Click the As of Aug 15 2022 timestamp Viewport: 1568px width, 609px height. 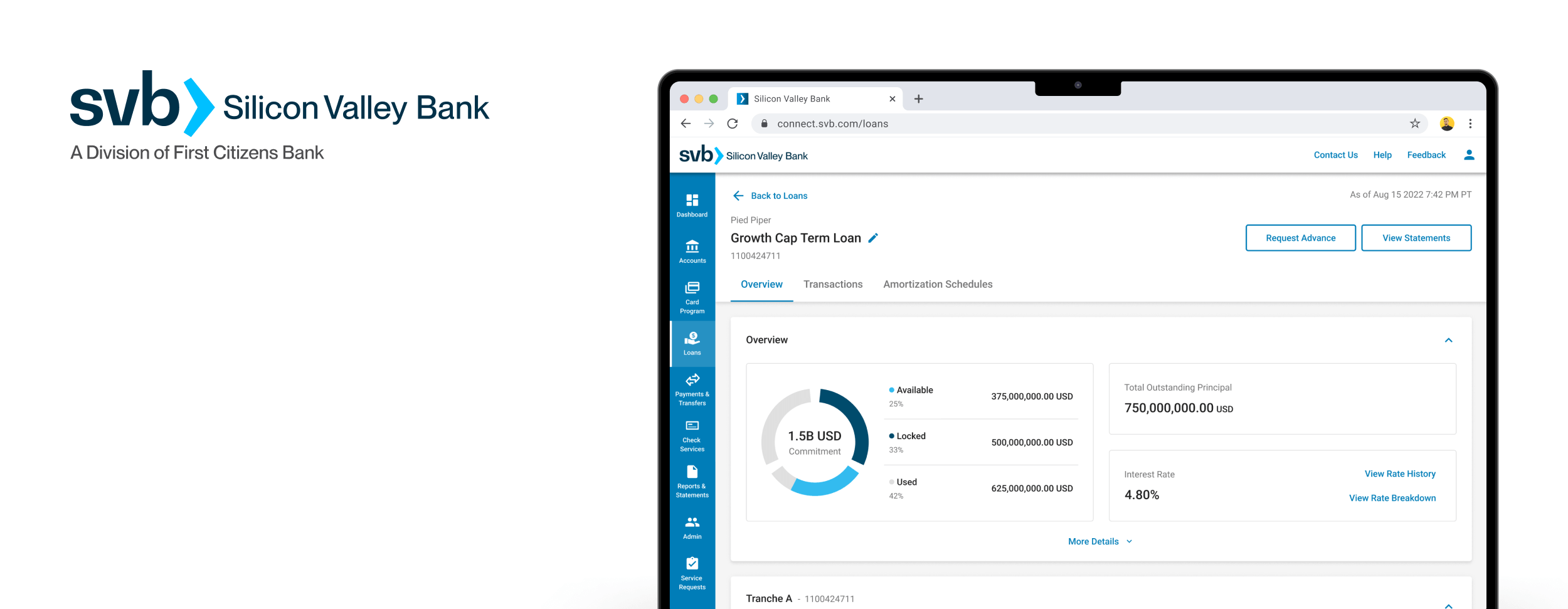1411,194
